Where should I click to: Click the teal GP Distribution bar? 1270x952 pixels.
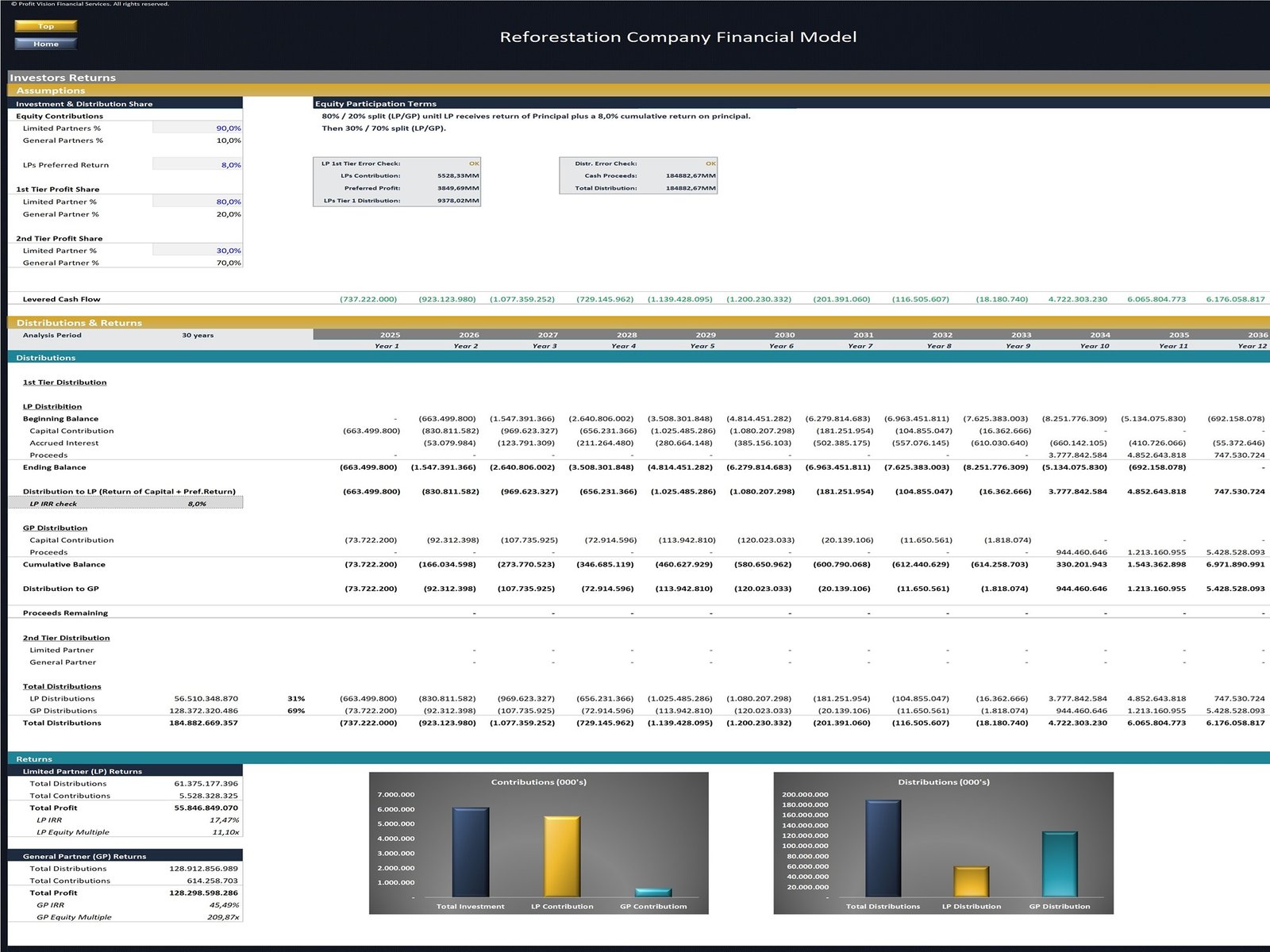coord(1059,865)
